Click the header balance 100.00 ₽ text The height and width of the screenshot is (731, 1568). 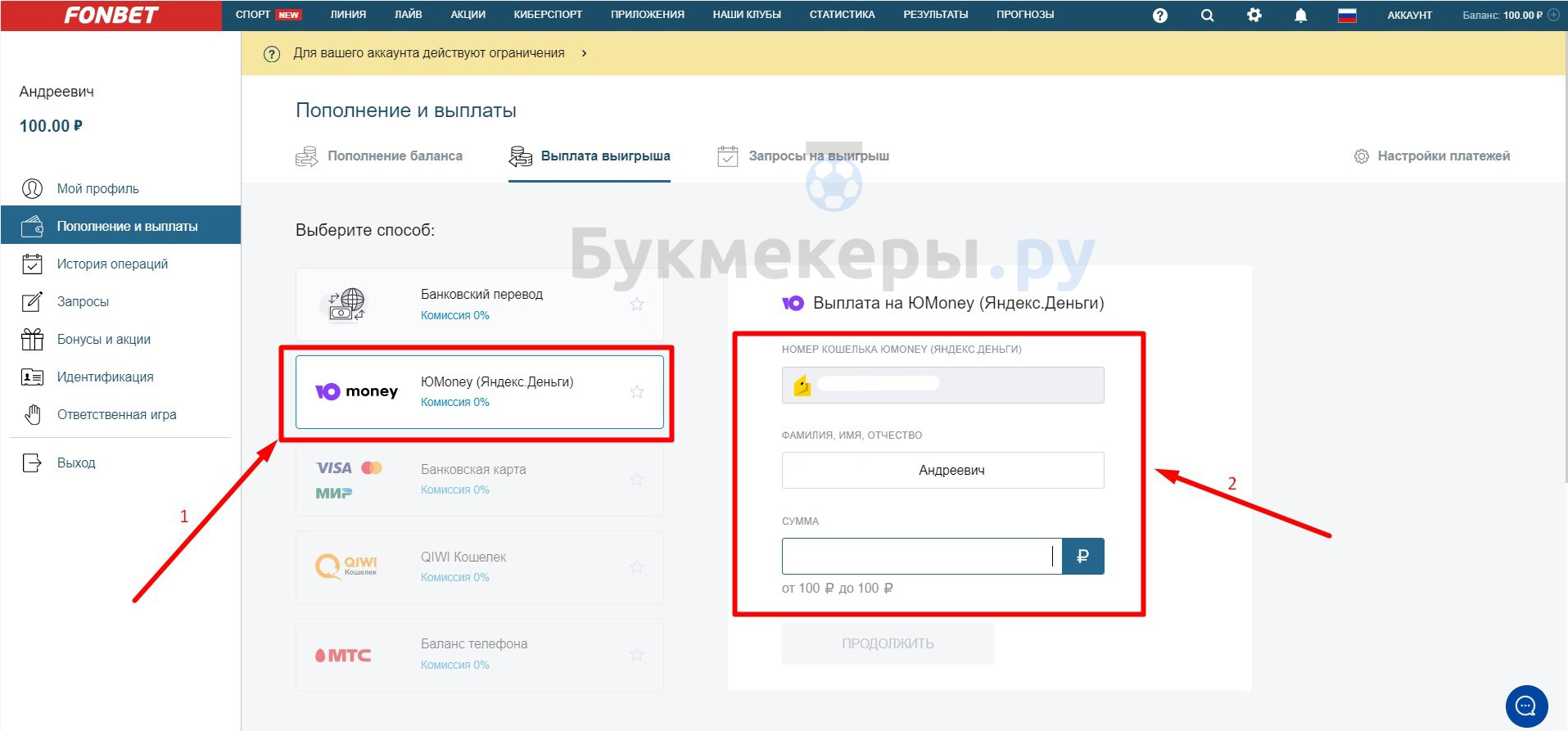pyautogui.click(x=1523, y=16)
